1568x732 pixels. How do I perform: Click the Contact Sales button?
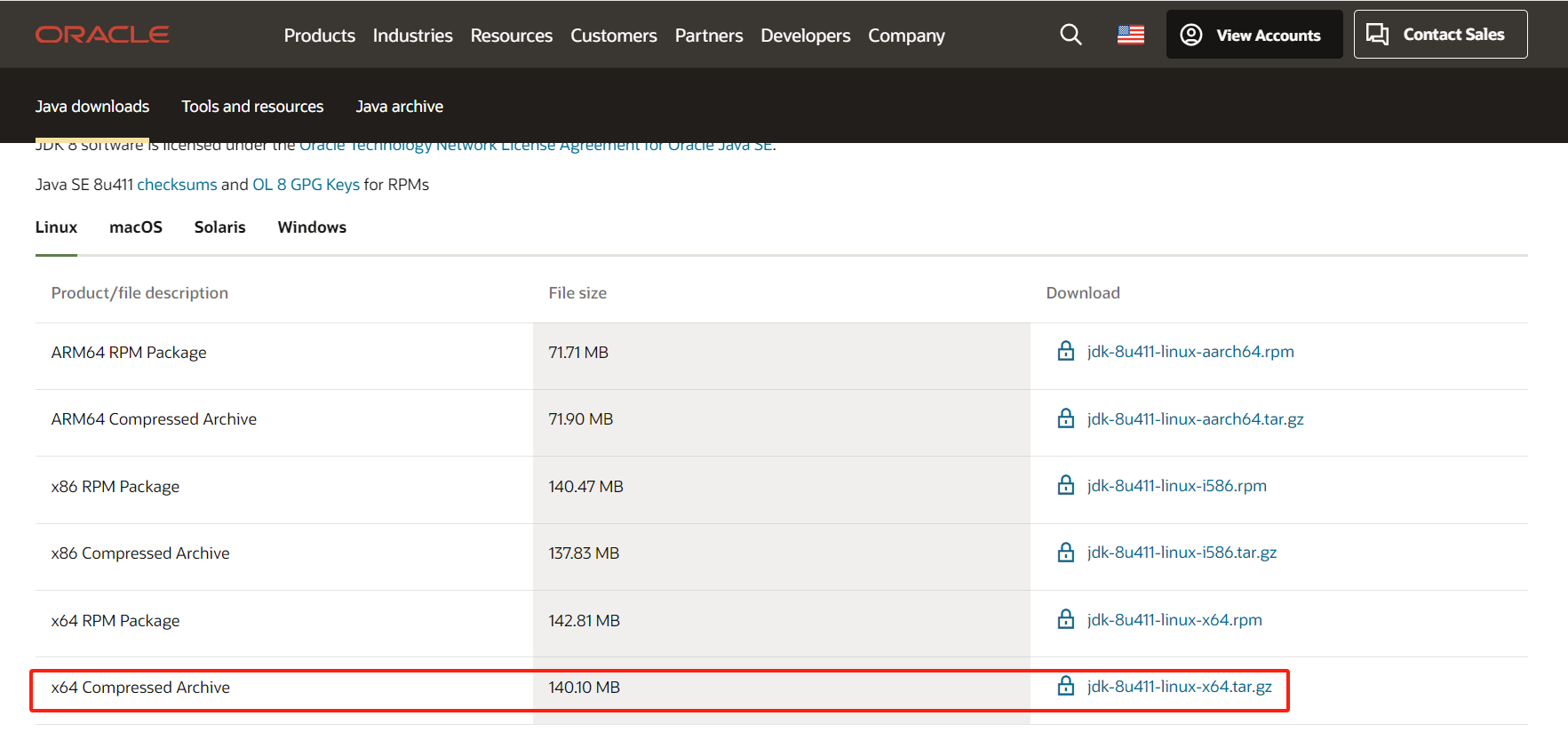tap(1440, 34)
